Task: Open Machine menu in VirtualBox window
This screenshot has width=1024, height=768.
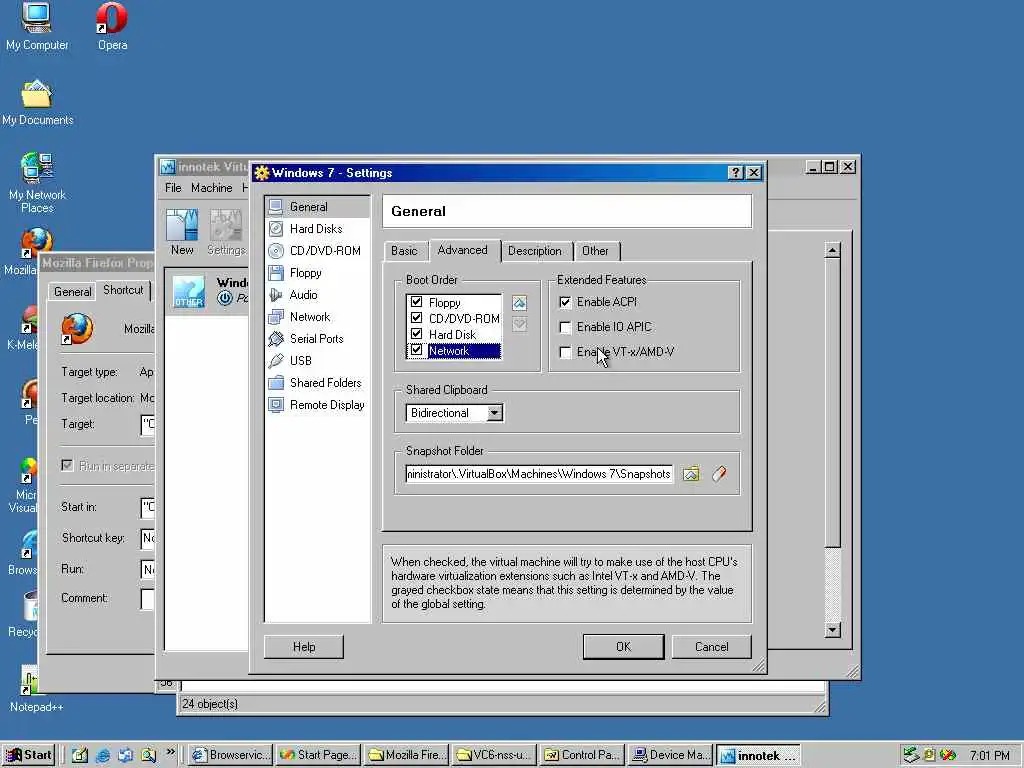Action: [x=212, y=188]
